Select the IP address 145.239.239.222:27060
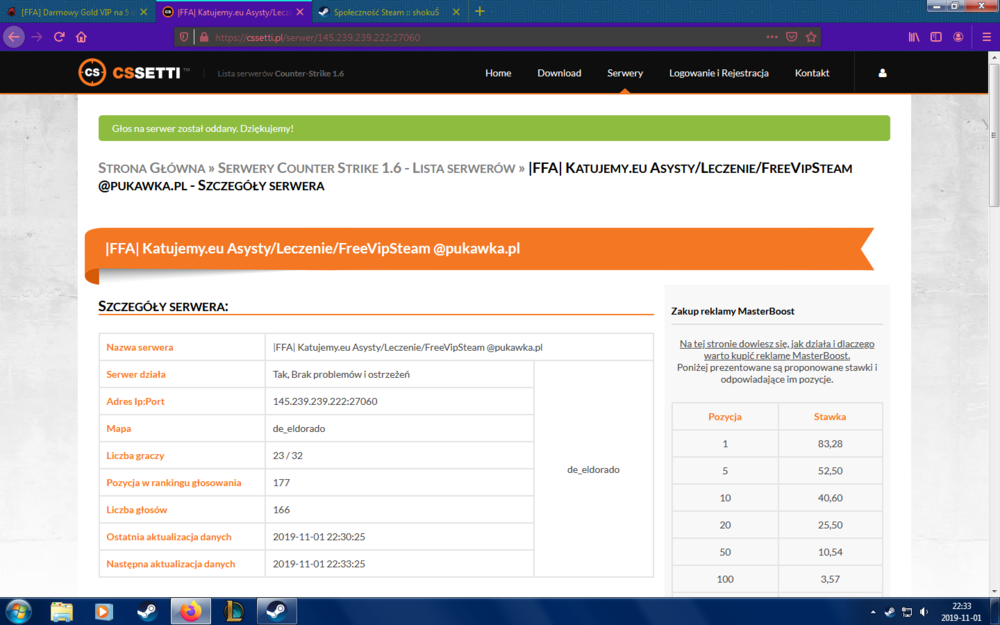Viewport: 1000px width, 625px height. [x=325, y=402]
